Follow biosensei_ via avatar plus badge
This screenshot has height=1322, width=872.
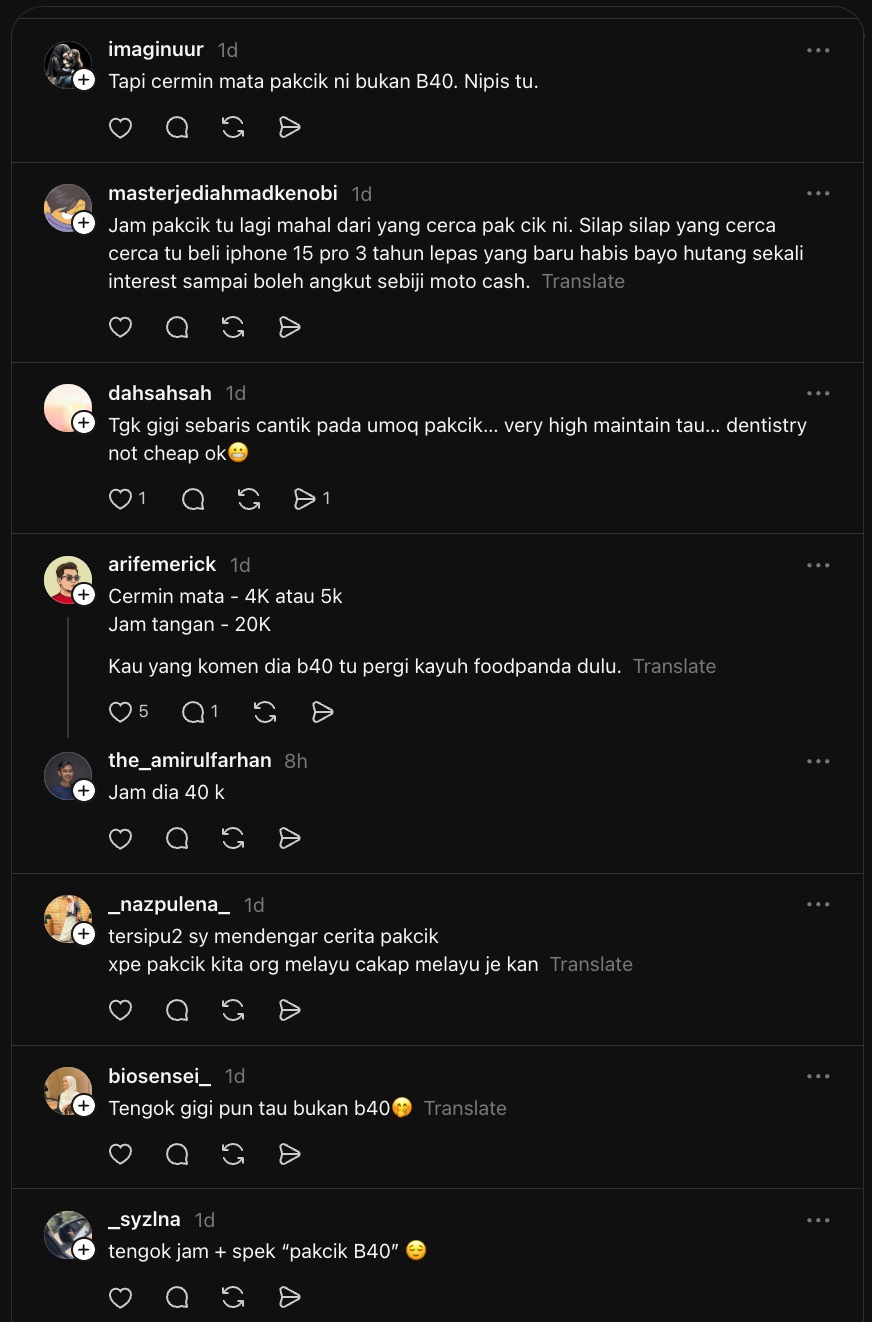coord(84,1105)
